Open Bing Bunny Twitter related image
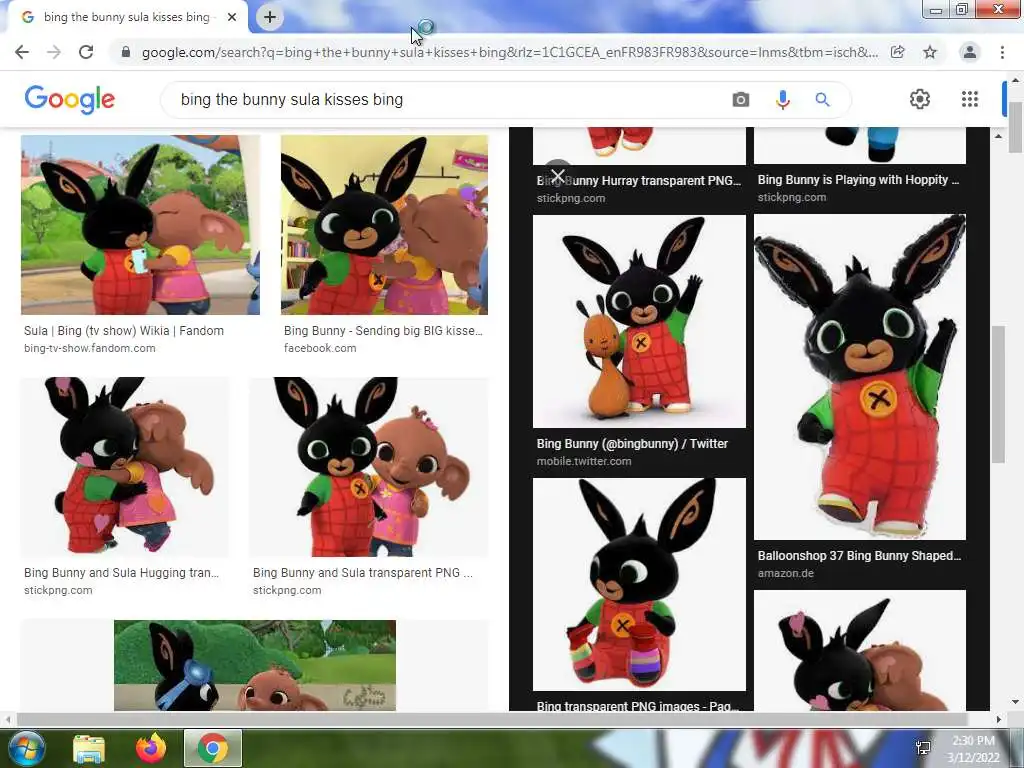 [x=639, y=321]
